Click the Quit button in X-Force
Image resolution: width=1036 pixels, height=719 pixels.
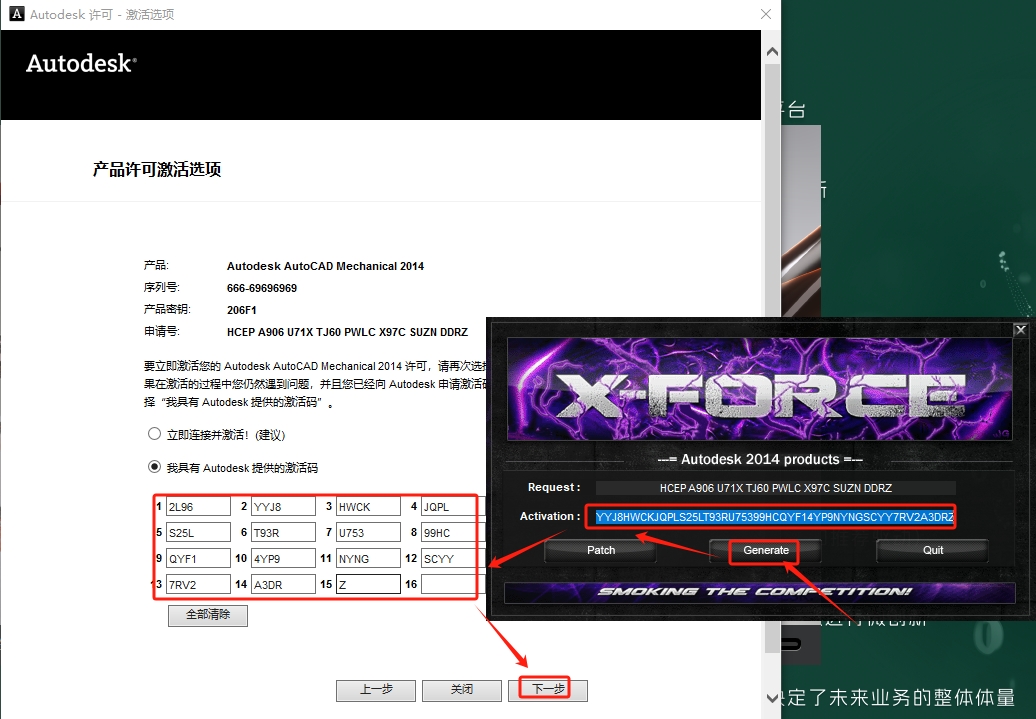point(932,550)
